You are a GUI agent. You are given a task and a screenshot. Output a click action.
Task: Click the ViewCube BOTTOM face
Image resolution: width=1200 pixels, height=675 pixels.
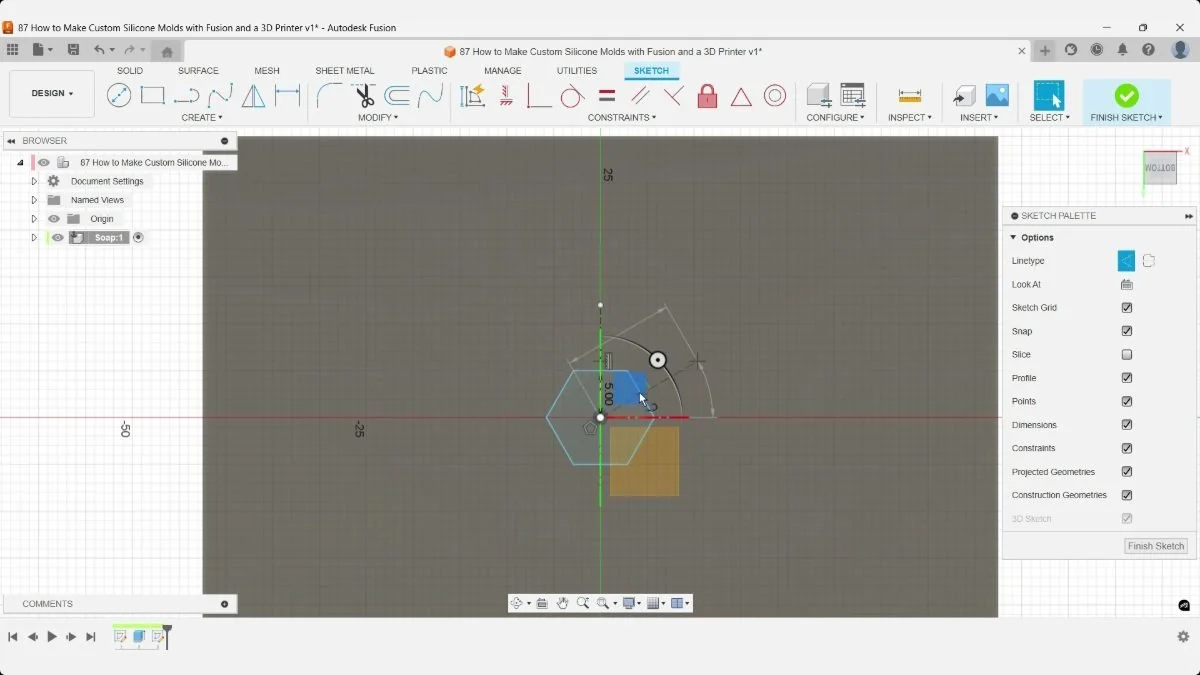point(1162,167)
